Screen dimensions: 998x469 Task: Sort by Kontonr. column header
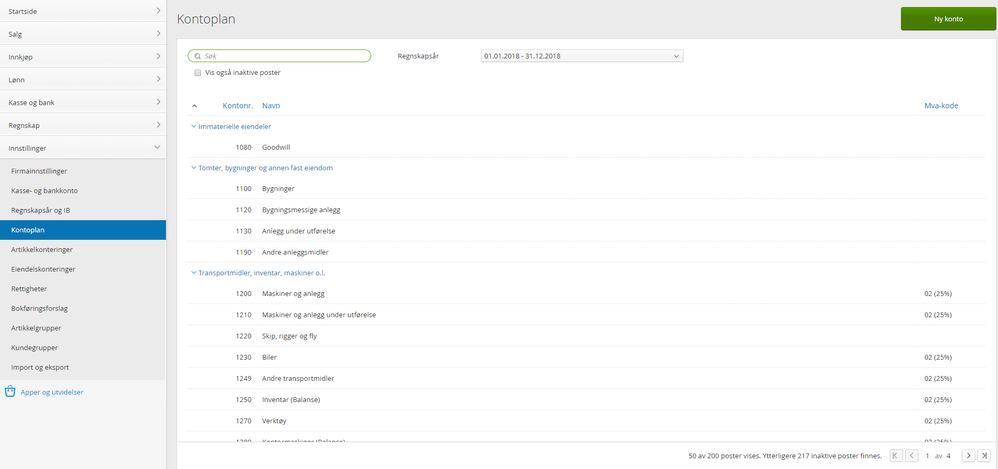(237, 106)
